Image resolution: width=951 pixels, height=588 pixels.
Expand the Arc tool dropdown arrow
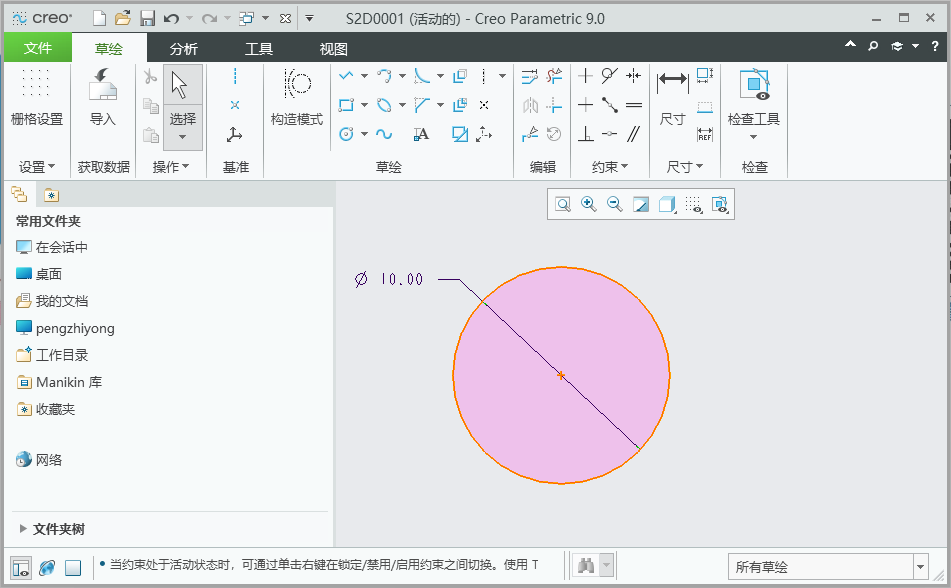[x=402, y=76]
